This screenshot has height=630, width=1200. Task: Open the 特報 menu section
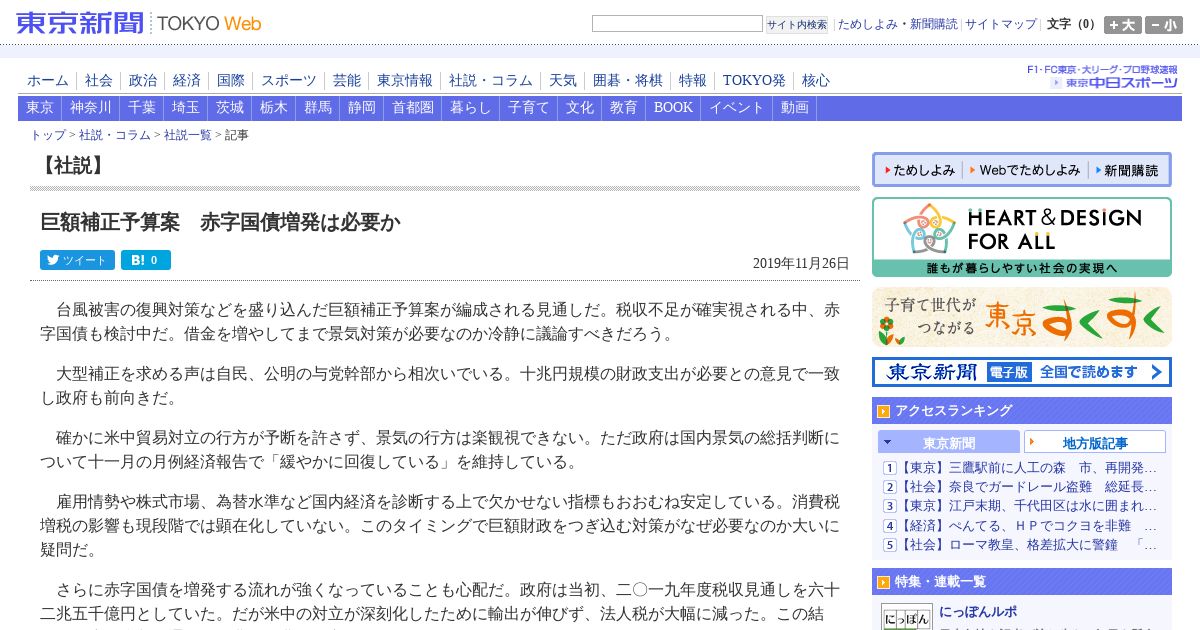point(693,81)
